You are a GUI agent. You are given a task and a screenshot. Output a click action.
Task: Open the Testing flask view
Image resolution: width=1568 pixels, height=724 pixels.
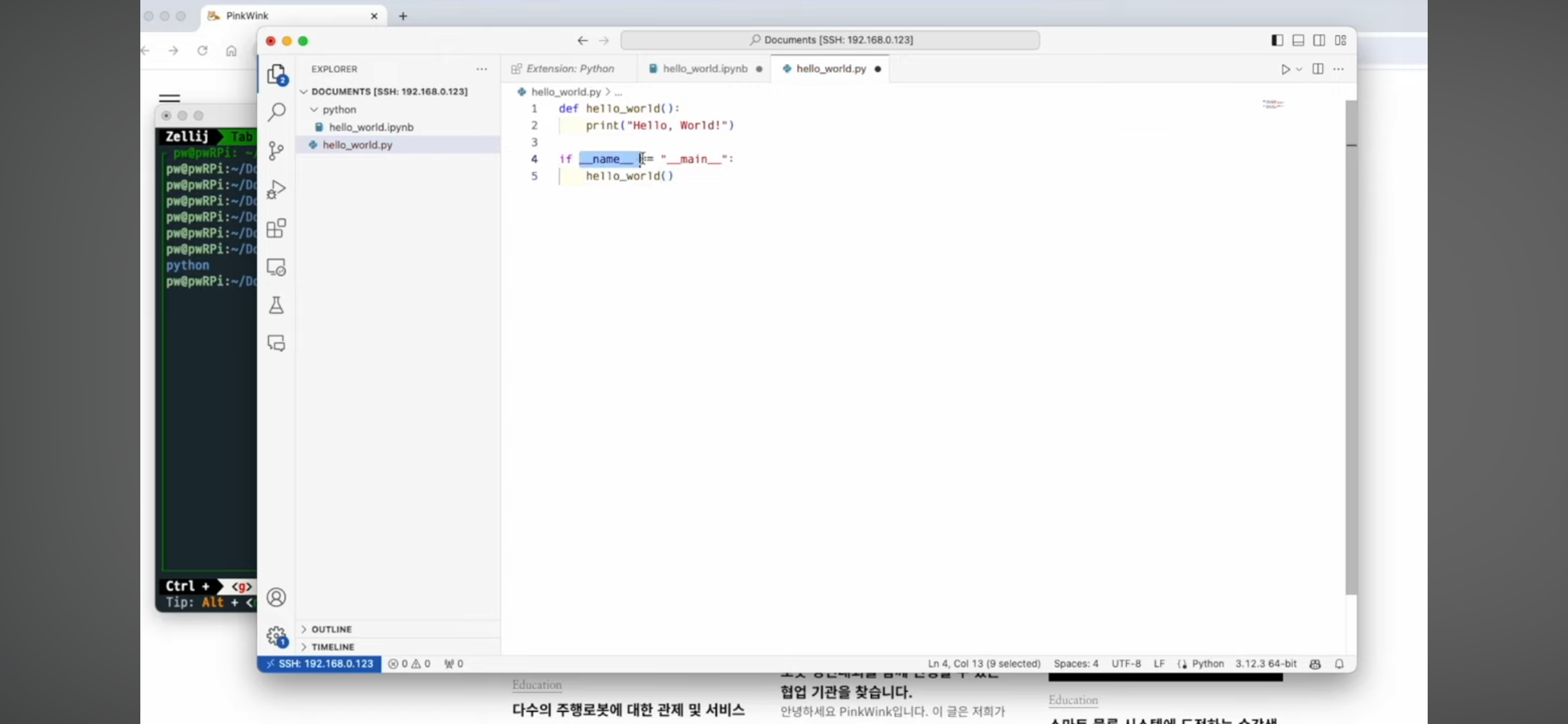(x=276, y=305)
